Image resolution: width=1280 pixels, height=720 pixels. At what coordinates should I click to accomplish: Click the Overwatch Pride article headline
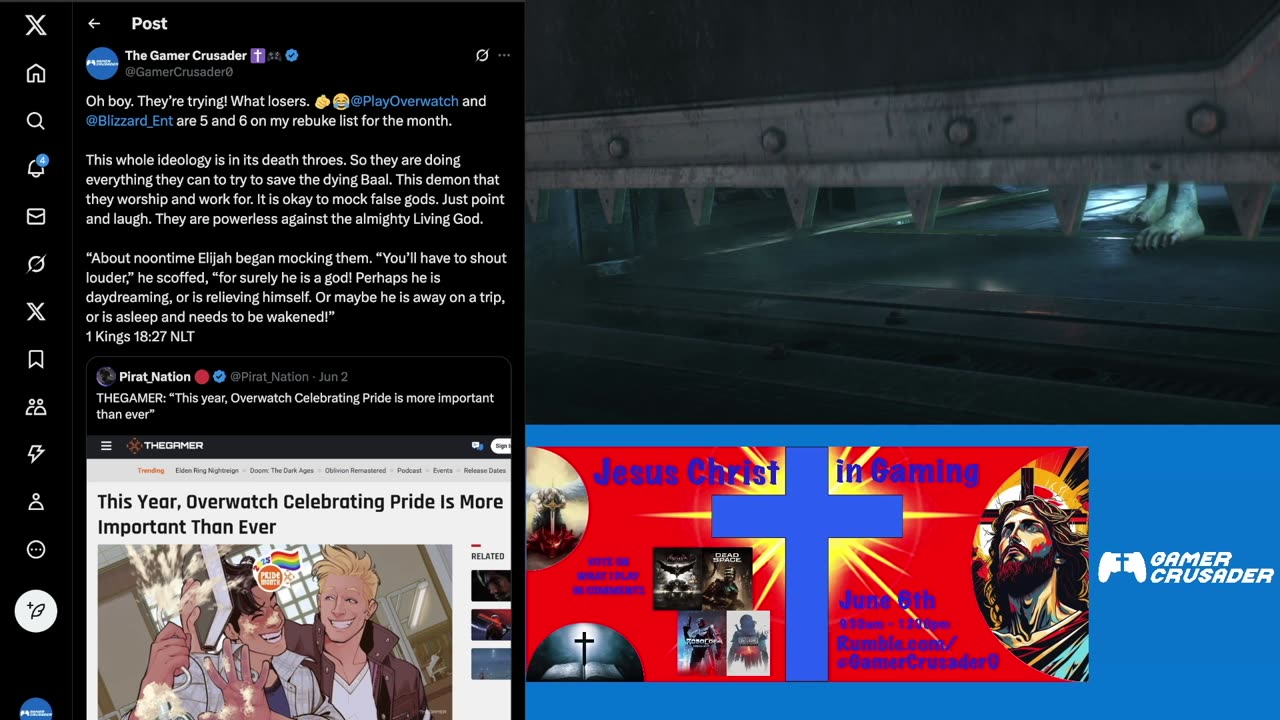click(x=300, y=514)
